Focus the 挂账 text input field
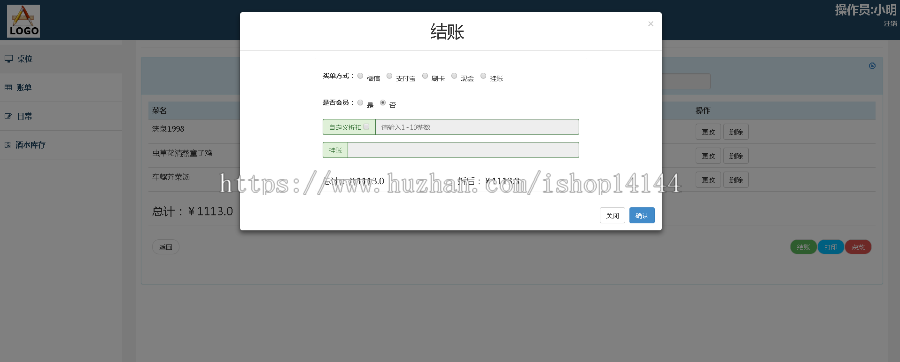Image resolution: width=900 pixels, height=362 pixels. point(463,150)
